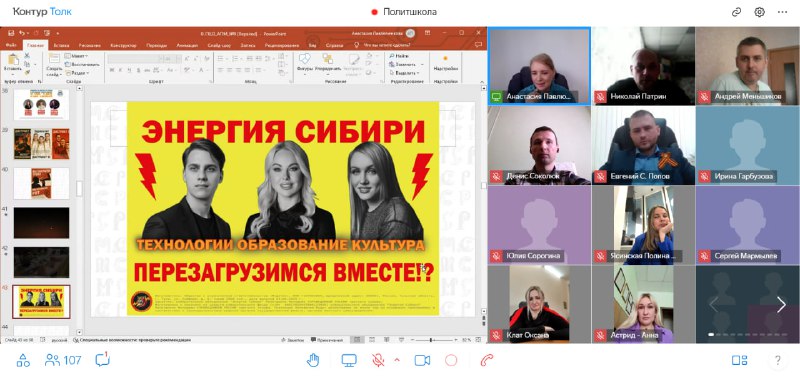Click the Контур Толк logo
Image resolution: width=800 pixels, height=376 pixels.
click(42, 11)
